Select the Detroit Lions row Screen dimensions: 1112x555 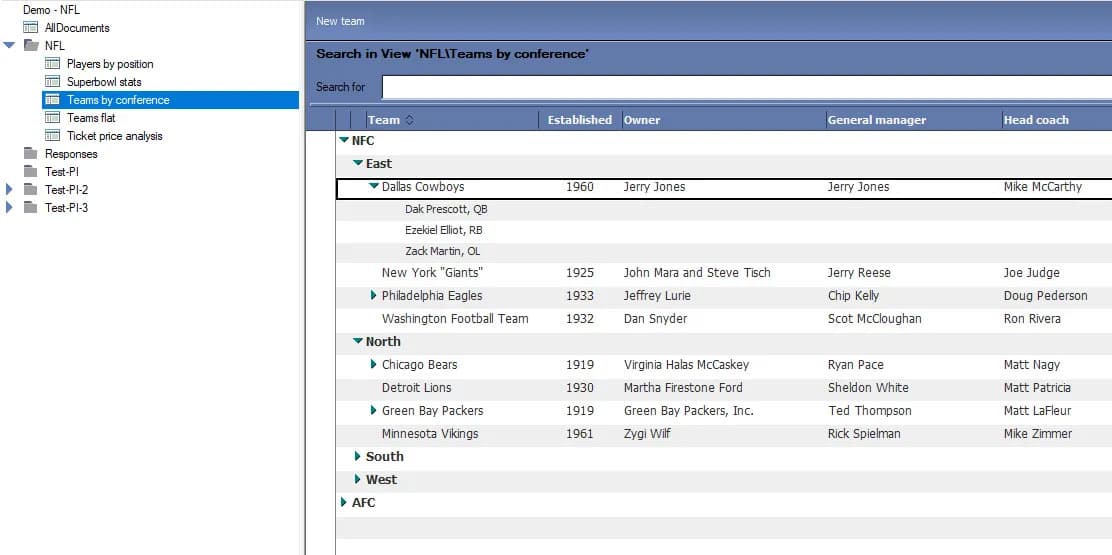(723, 387)
